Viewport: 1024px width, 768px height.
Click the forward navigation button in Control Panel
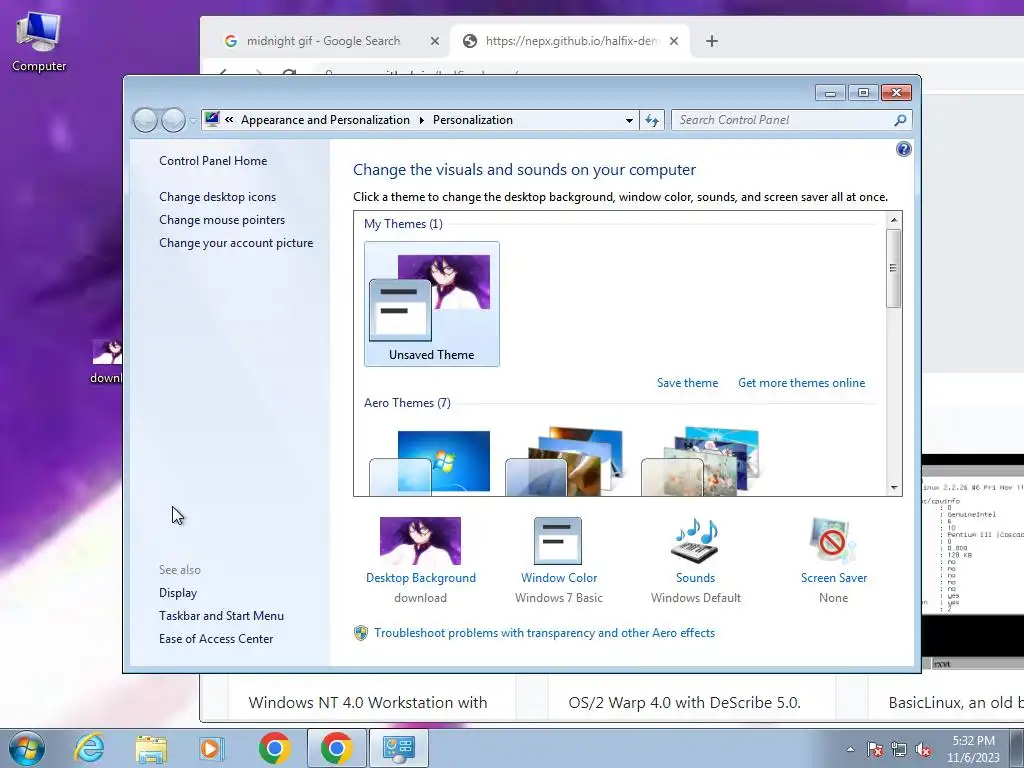(x=173, y=120)
